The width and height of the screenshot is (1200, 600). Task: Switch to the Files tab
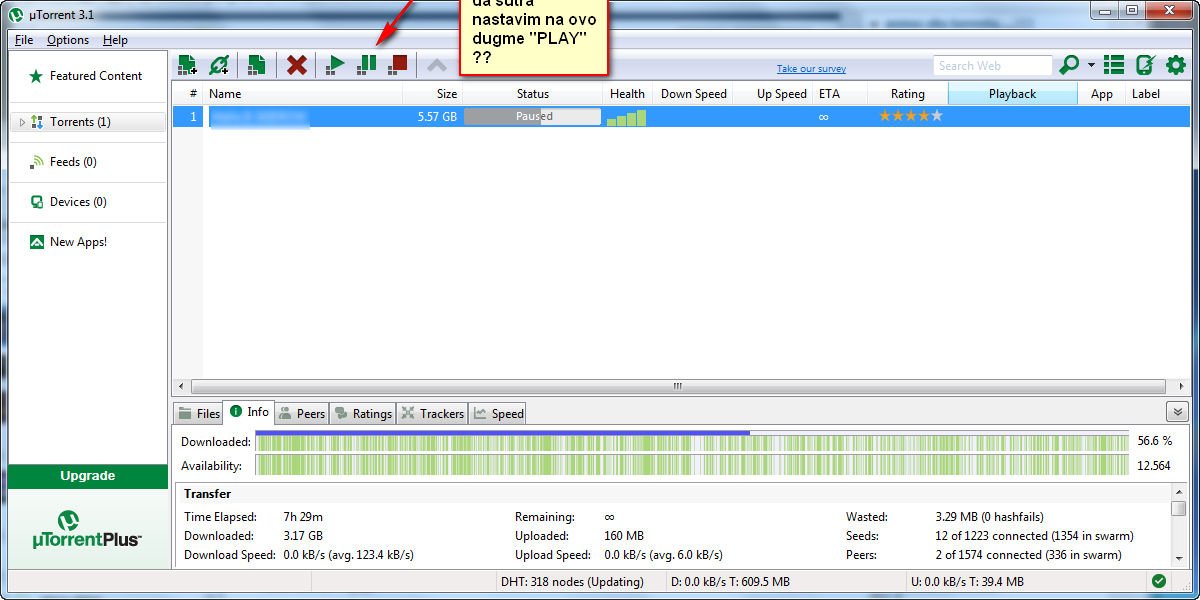point(198,413)
